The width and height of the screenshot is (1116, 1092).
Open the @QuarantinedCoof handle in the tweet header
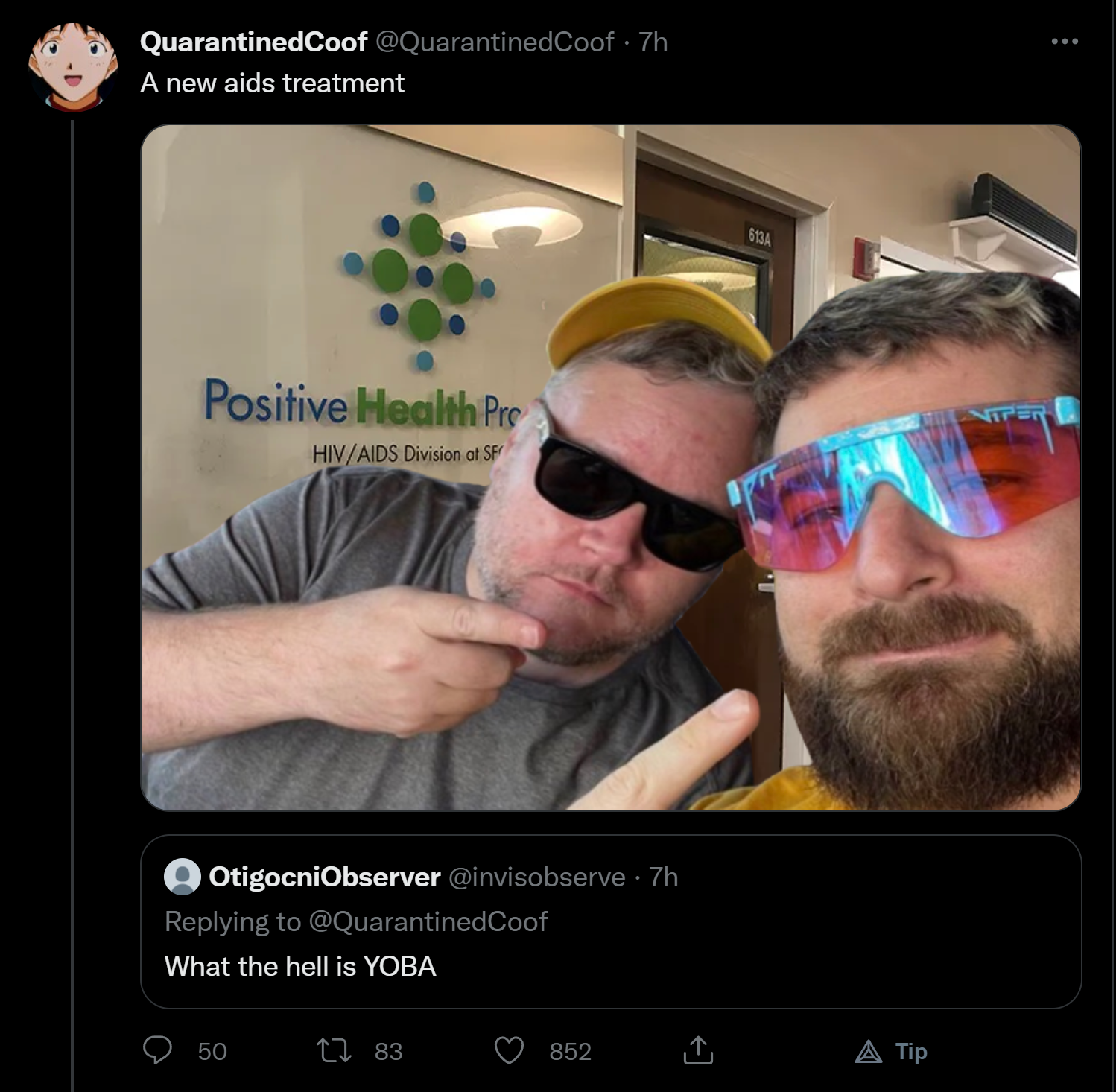(495, 42)
